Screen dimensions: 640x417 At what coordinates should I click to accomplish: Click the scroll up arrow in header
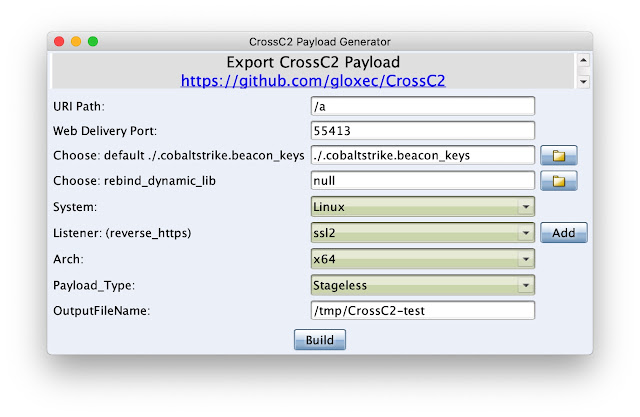[584, 61]
